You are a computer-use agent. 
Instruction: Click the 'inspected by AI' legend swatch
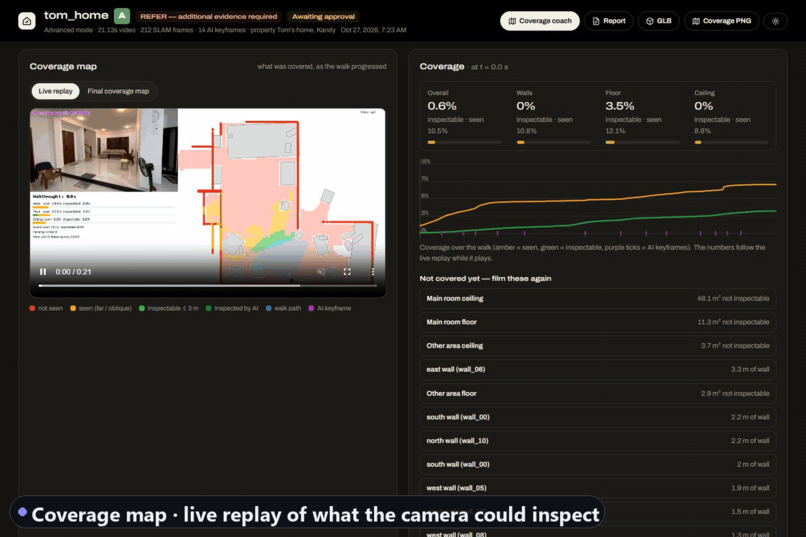[x=209, y=308]
